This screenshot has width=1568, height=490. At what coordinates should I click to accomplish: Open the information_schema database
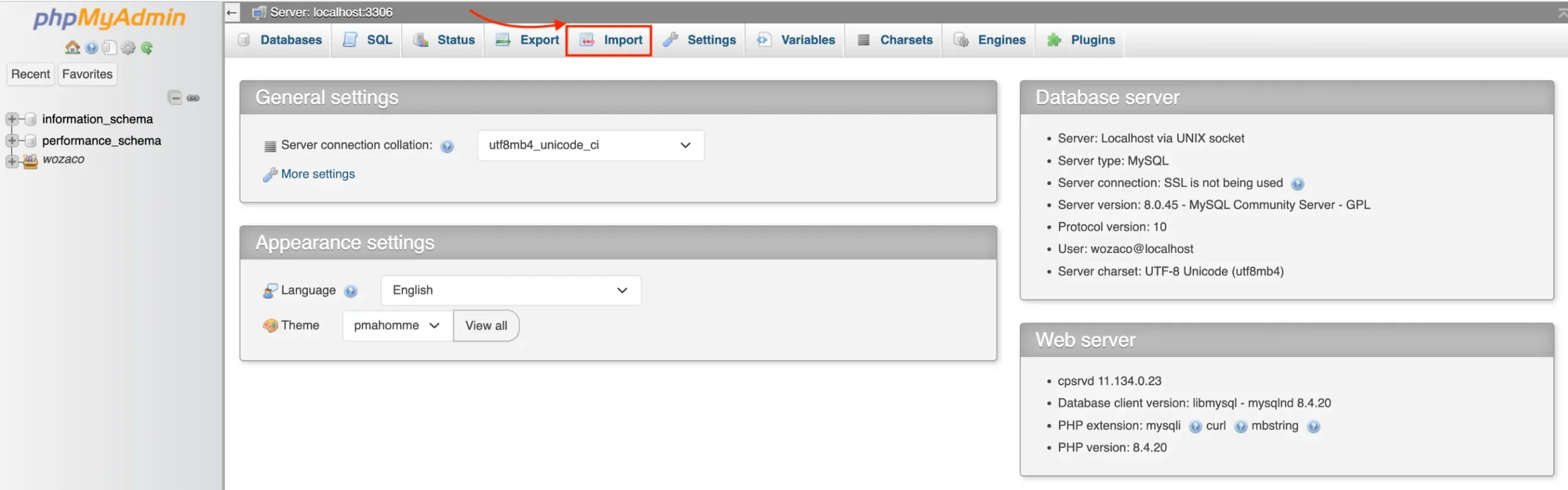point(97,119)
